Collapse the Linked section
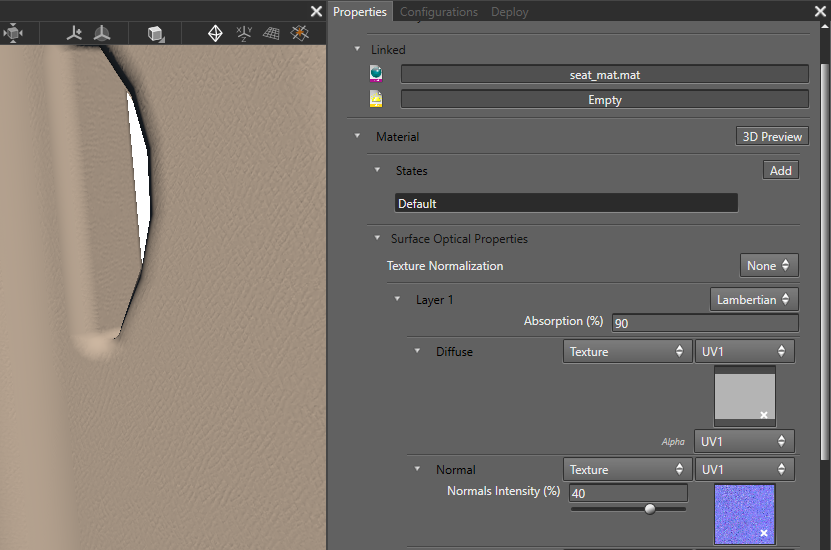 pos(357,49)
